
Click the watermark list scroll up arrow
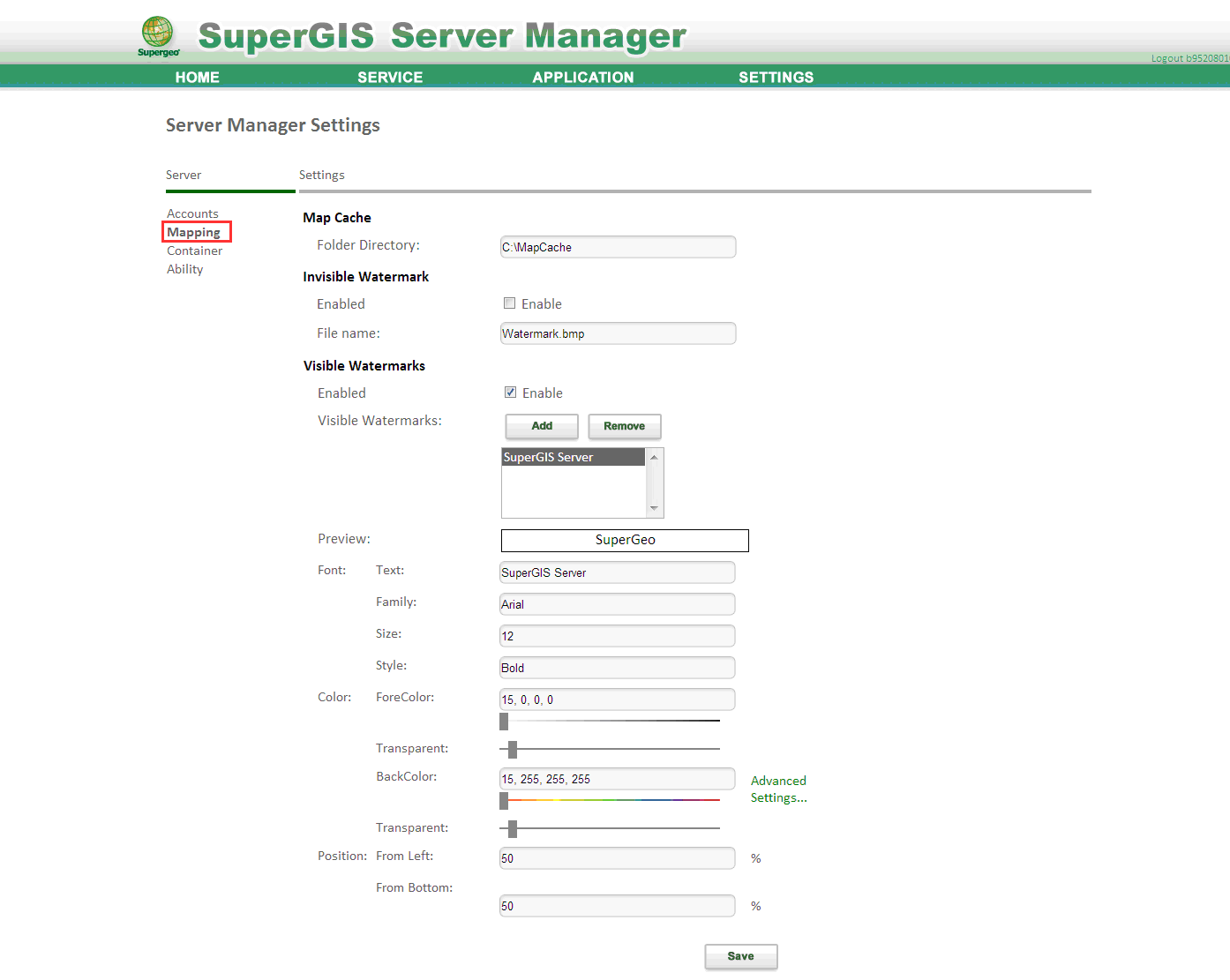click(x=654, y=457)
